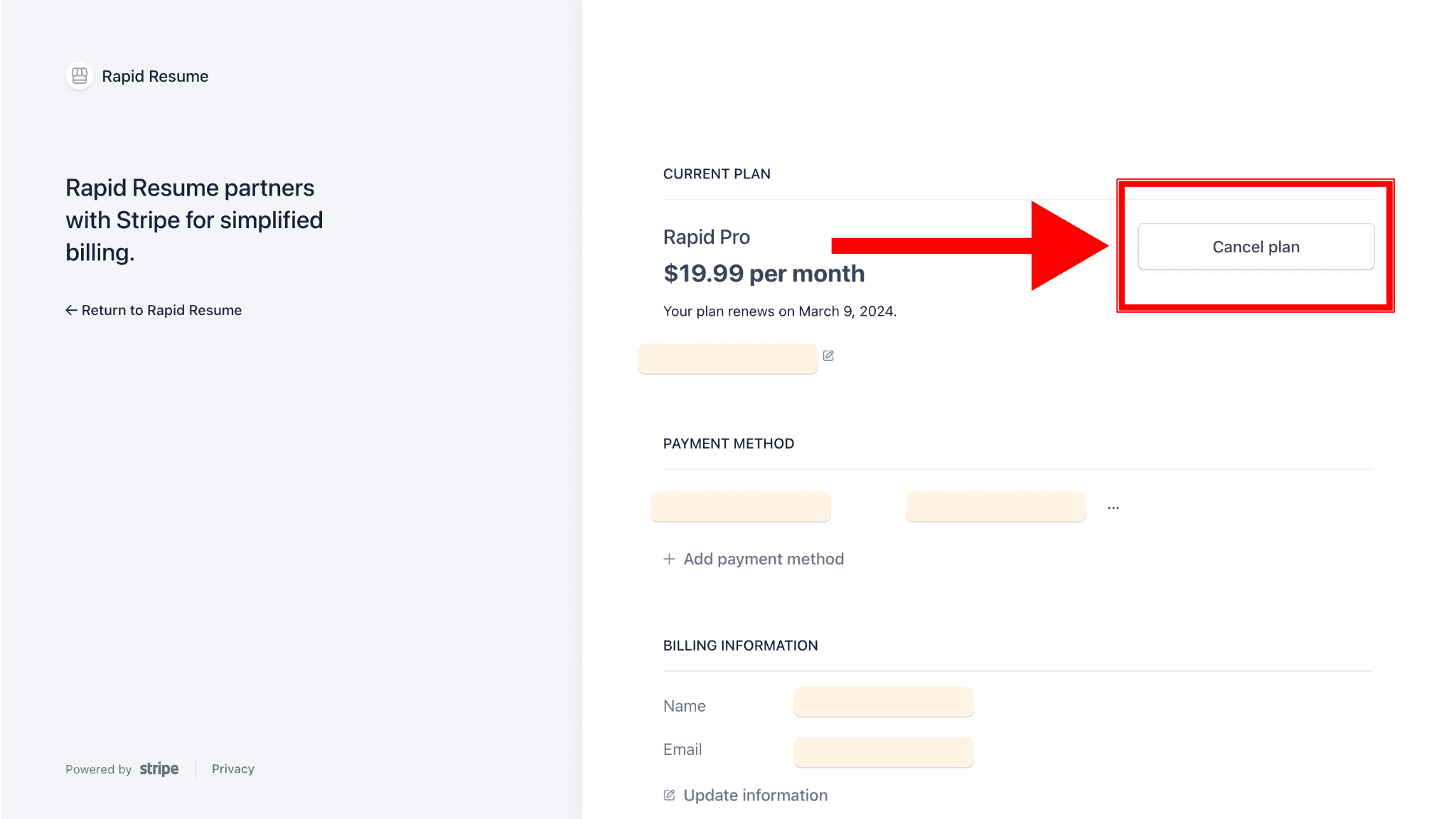Click the Rapid Resume storefront logo icon
The width and height of the screenshot is (1456, 819).
(x=80, y=76)
